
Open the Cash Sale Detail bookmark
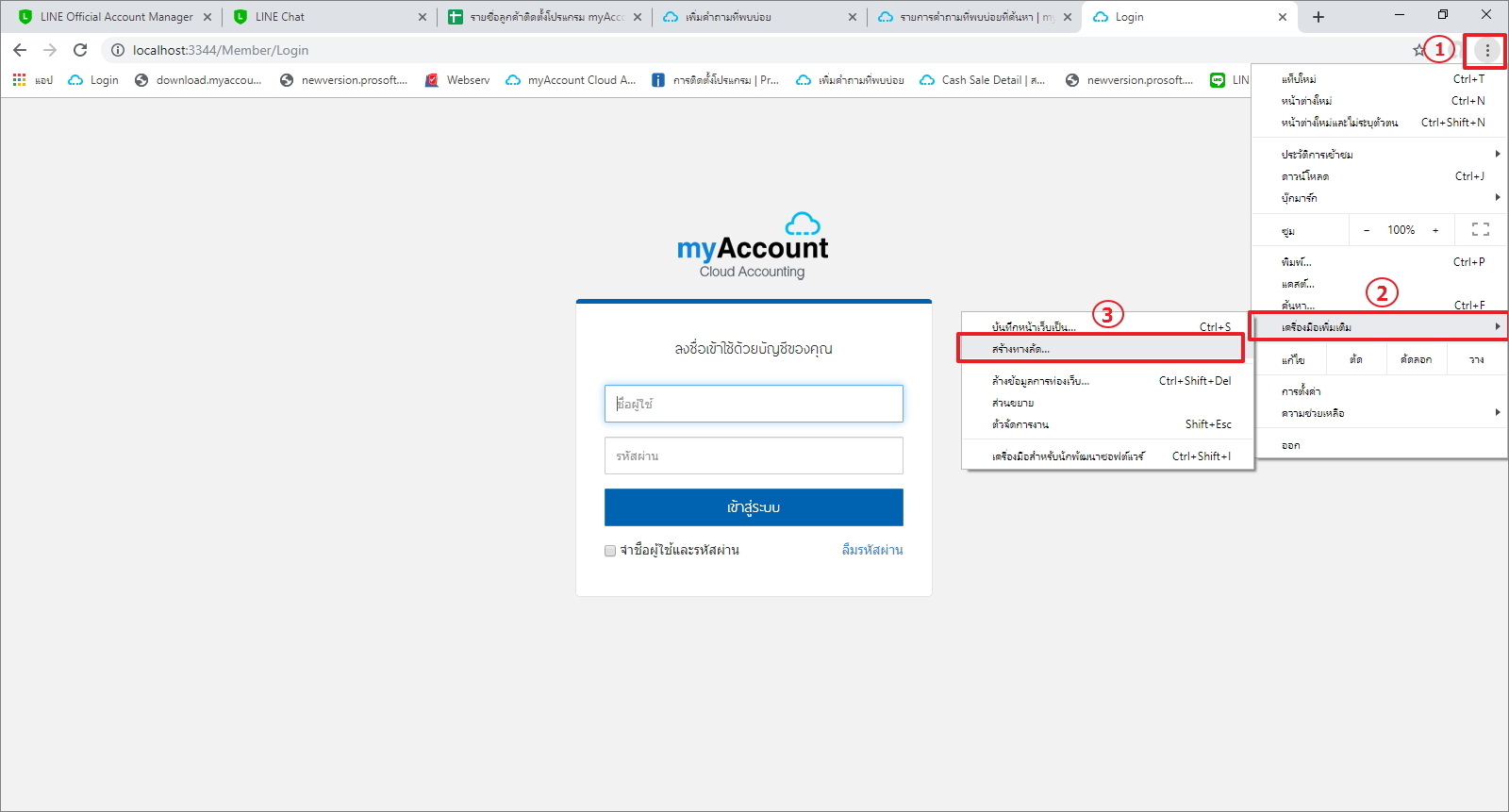(982, 80)
